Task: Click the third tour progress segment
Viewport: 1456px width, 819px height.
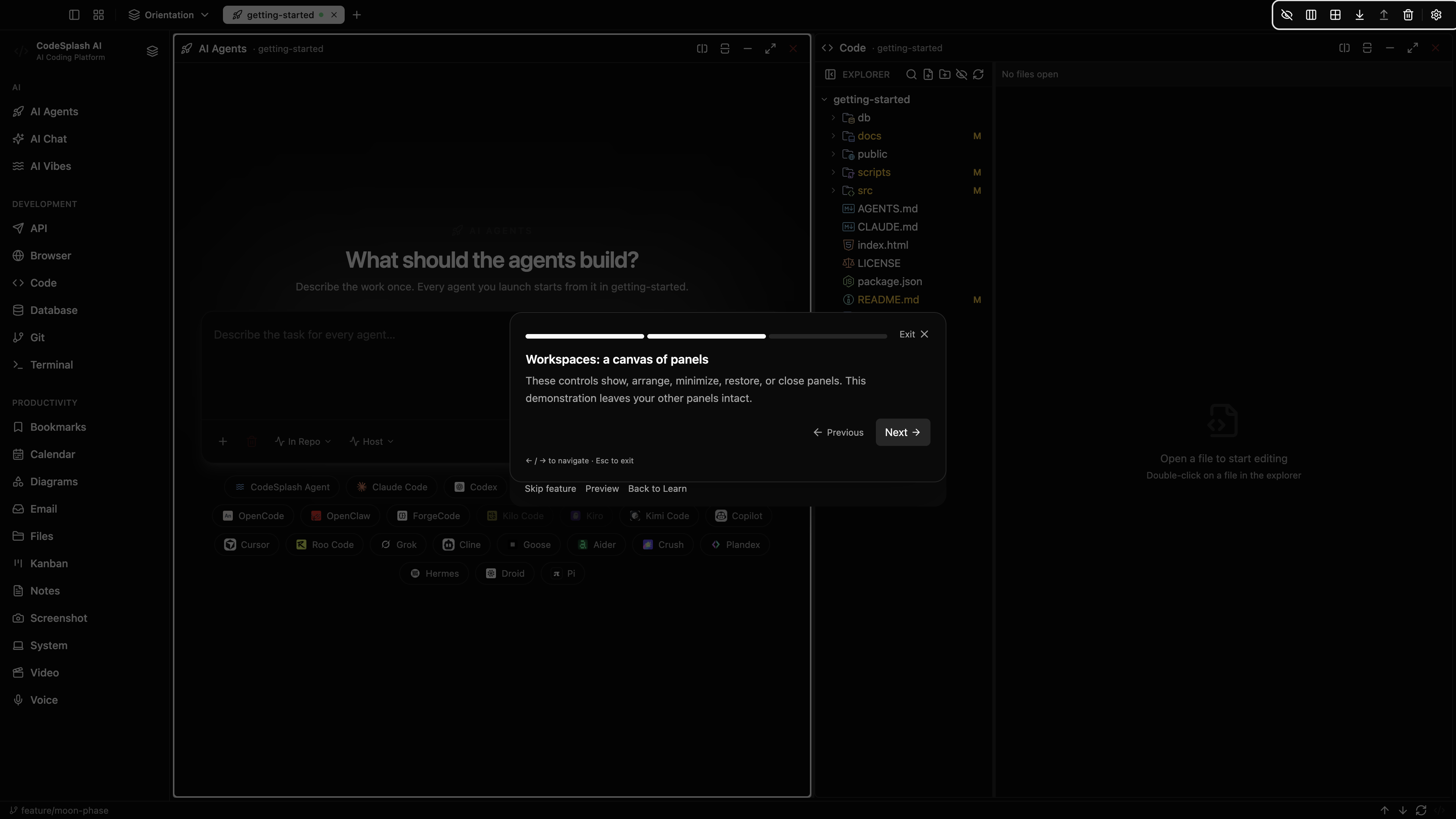Action: pos(828,336)
